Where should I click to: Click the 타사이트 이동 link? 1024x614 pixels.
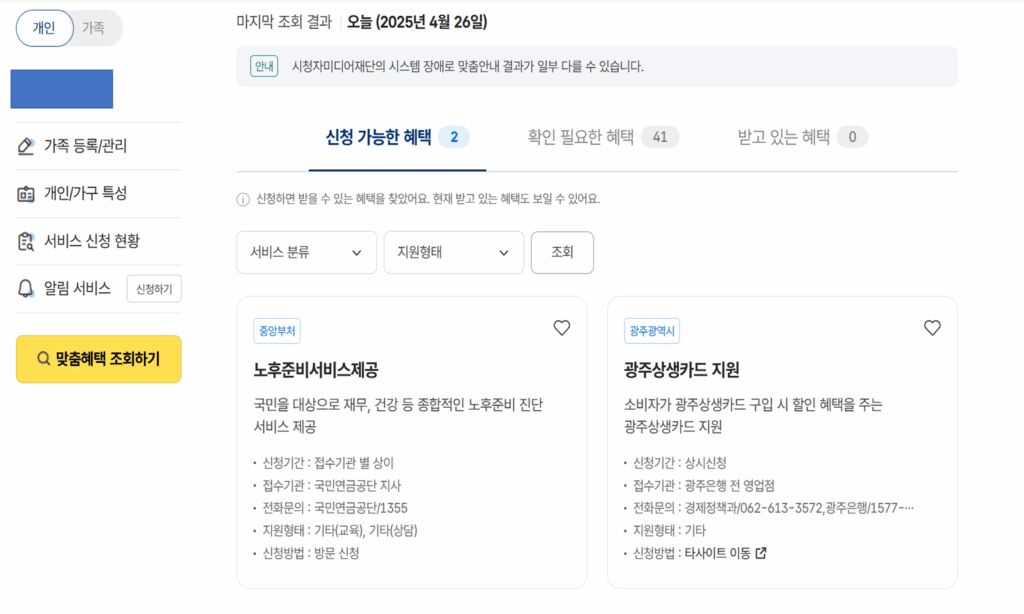(718, 553)
